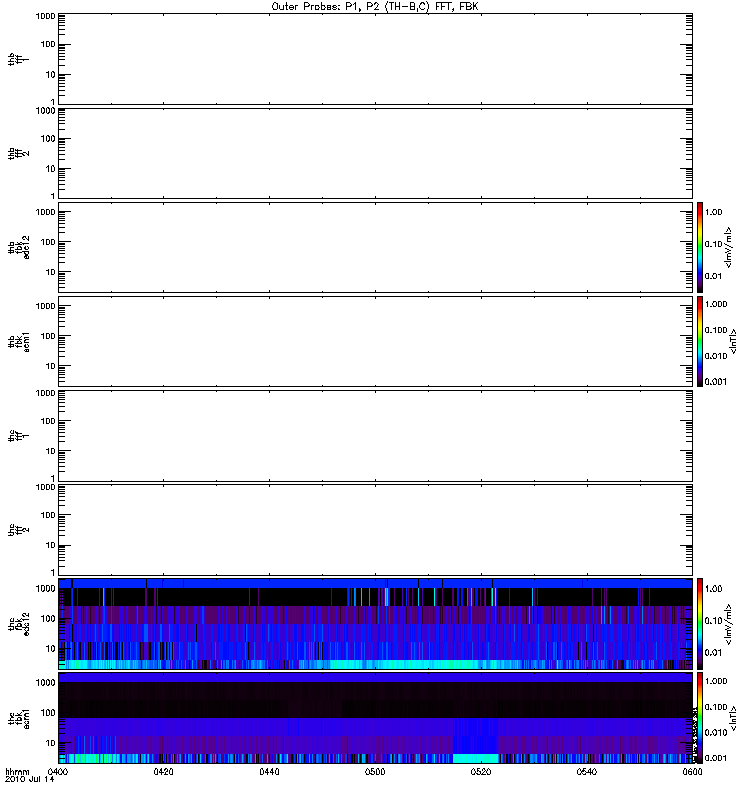Screen dimensions: 750x800
Task: Click the 100 y-axis tick of thc fbk edc12 panel
Action: pos(48,619)
